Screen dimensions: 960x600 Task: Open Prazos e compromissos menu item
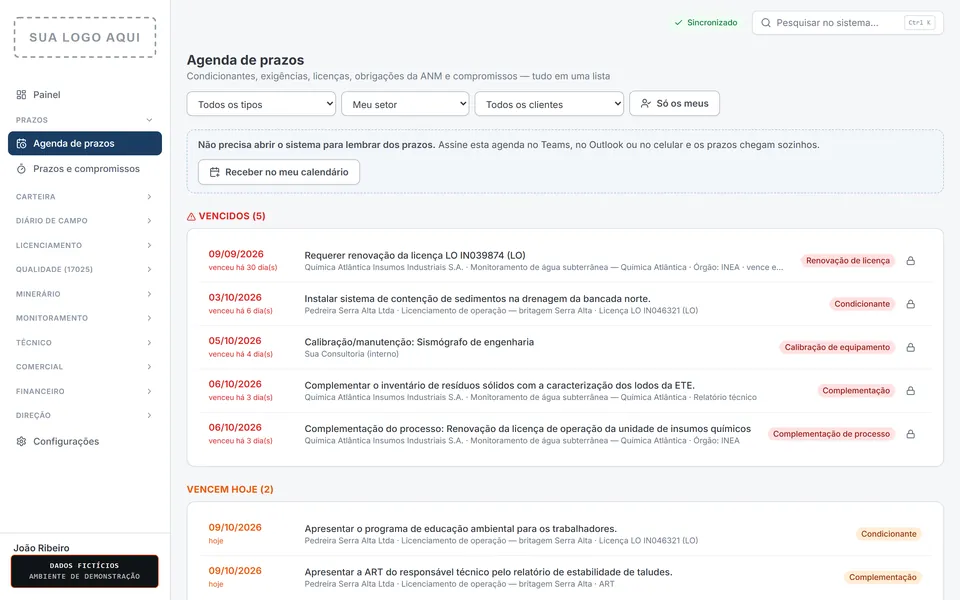click(x=84, y=168)
